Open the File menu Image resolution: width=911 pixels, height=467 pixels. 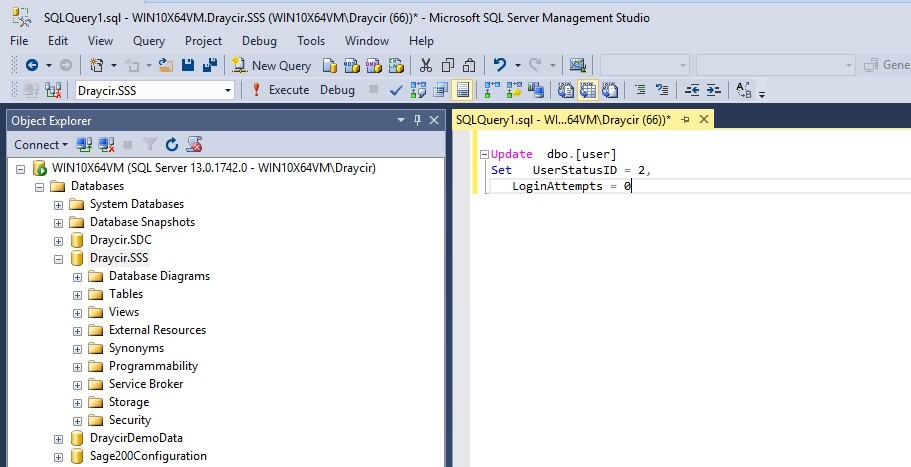click(19, 41)
